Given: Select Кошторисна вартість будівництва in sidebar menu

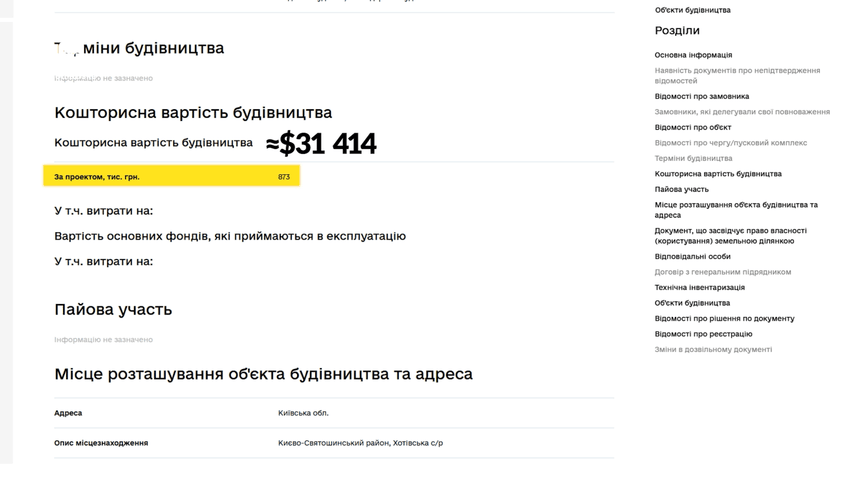Looking at the screenshot, I should point(718,174).
